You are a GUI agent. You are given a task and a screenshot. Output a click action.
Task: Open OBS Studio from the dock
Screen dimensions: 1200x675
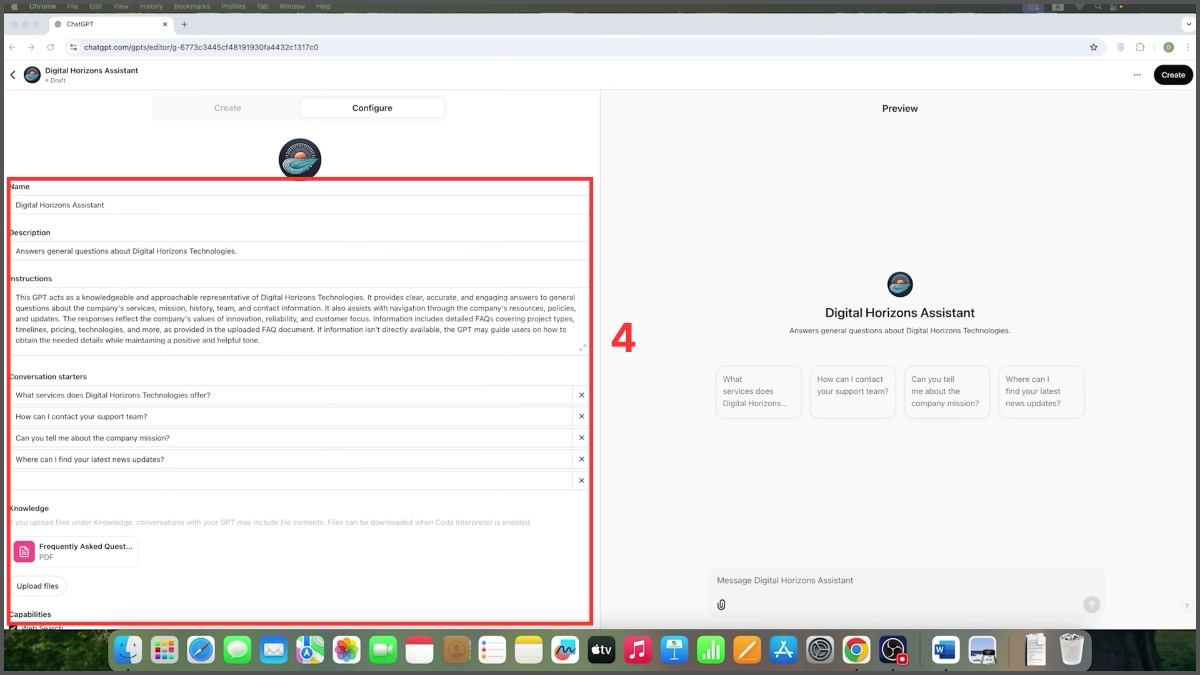point(893,650)
